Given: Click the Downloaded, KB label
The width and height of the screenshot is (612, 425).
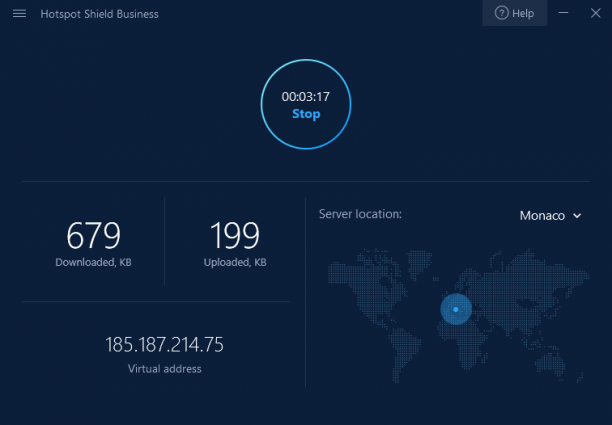Looking at the screenshot, I should point(93,262).
